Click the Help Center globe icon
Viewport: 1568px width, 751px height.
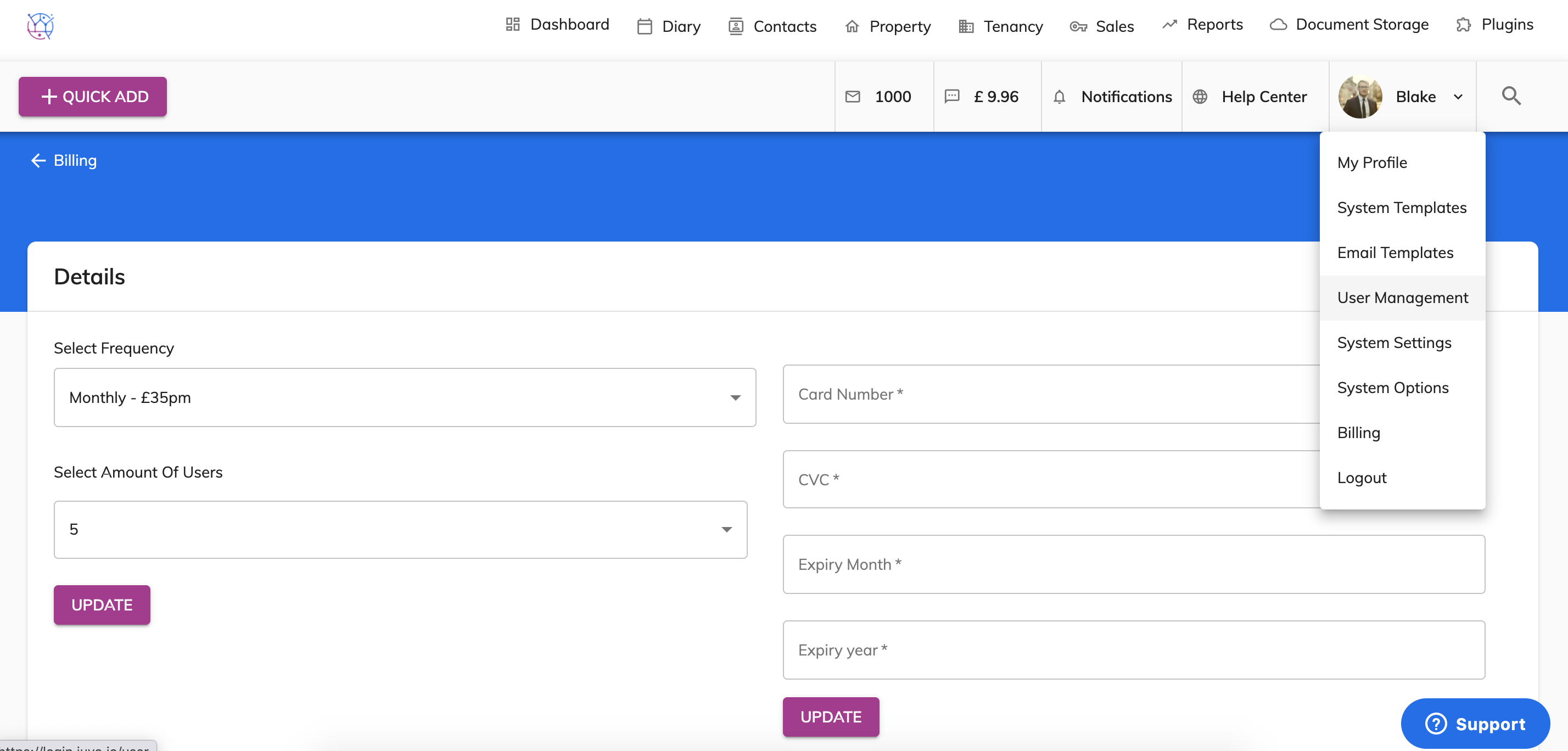tap(1200, 97)
